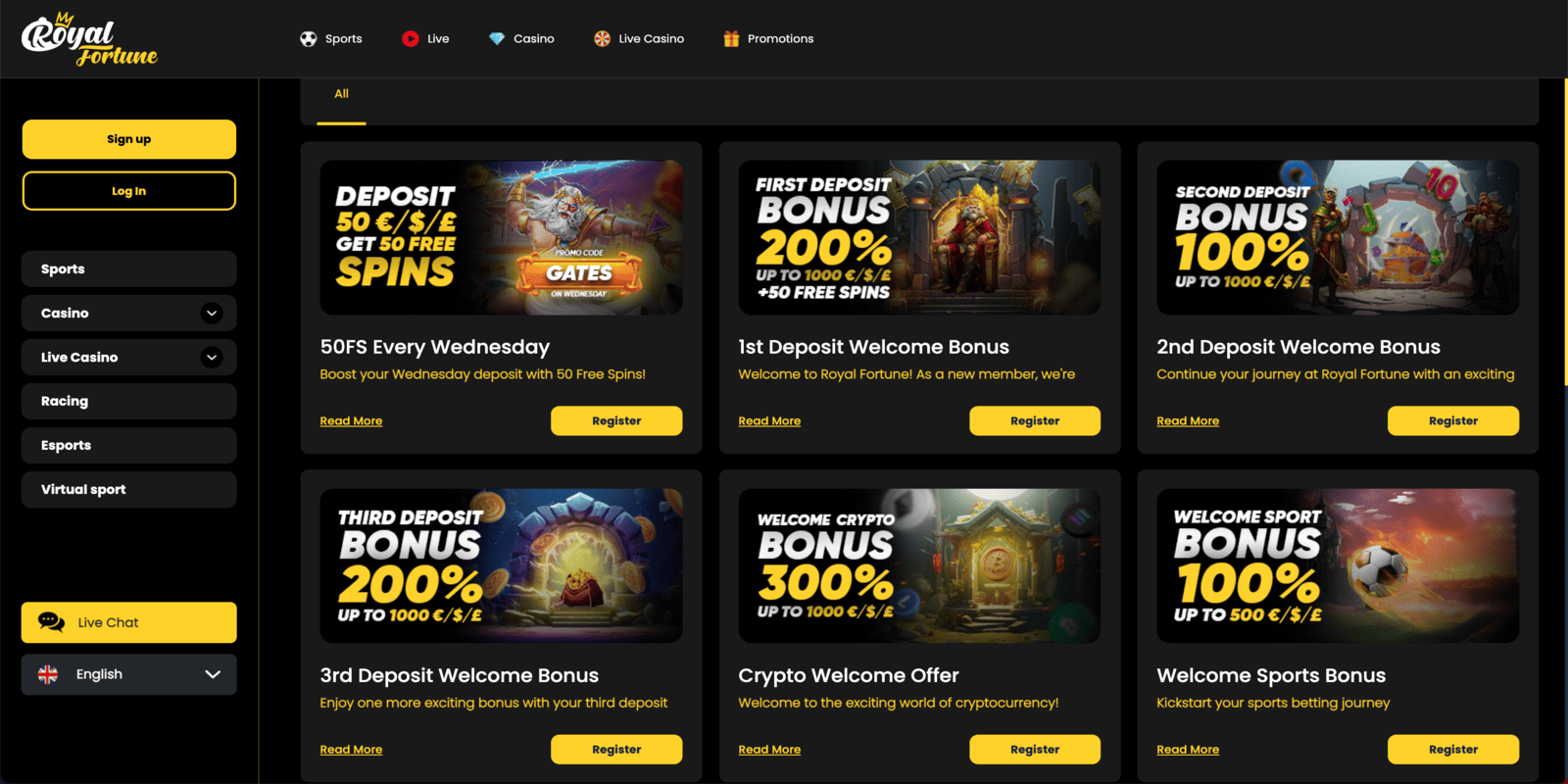Register for the Crypto Welcome Offer
1568x784 pixels.
(x=1035, y=750)
